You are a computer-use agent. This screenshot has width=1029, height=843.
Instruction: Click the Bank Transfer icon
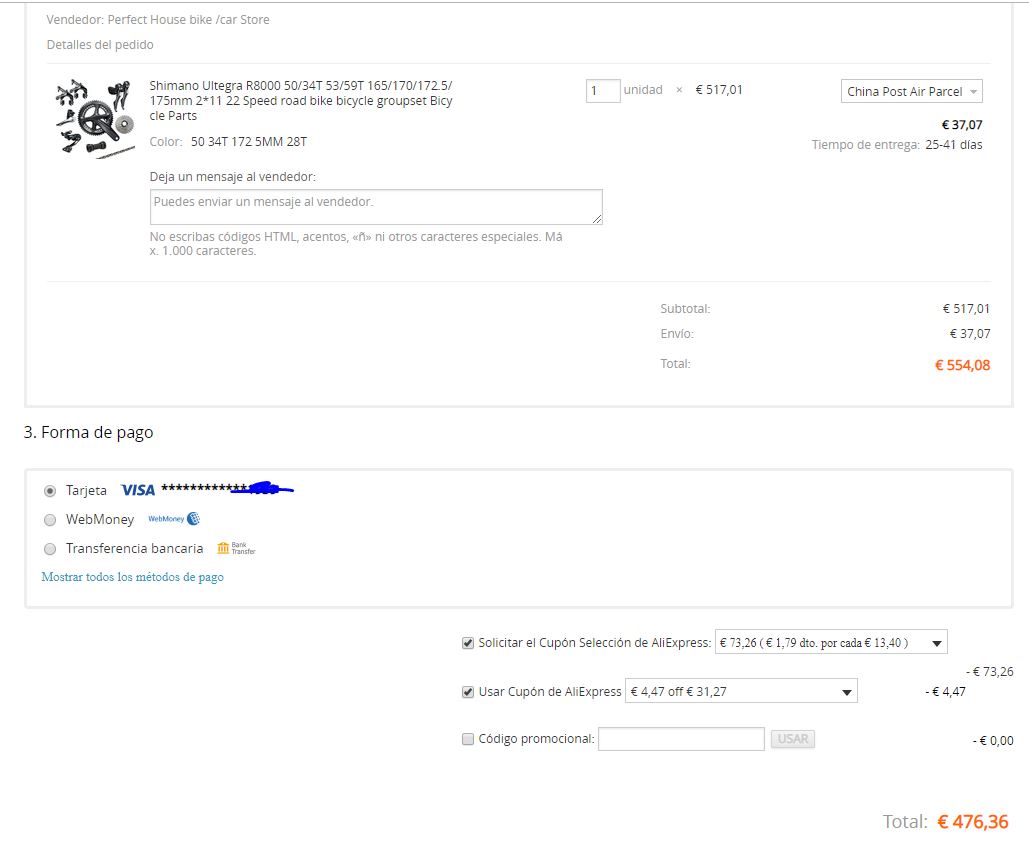coord(236,548)
